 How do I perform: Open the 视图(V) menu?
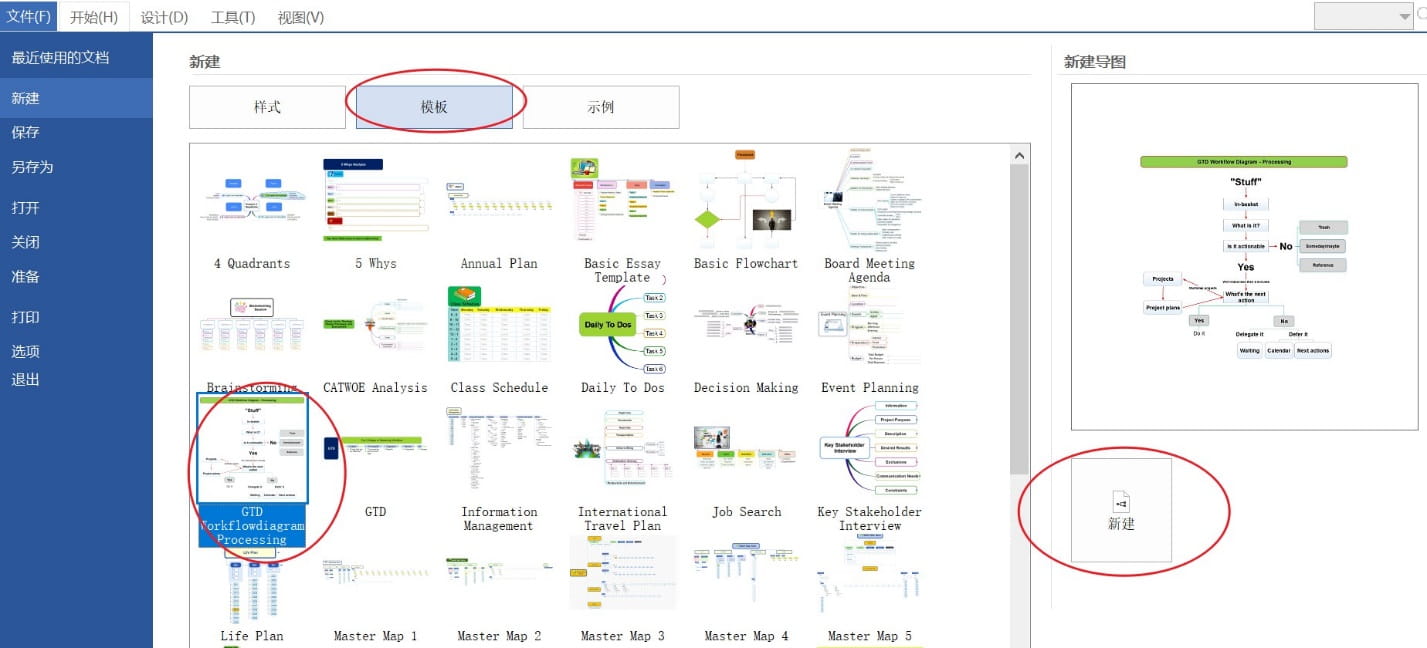(x=300, y=17)
